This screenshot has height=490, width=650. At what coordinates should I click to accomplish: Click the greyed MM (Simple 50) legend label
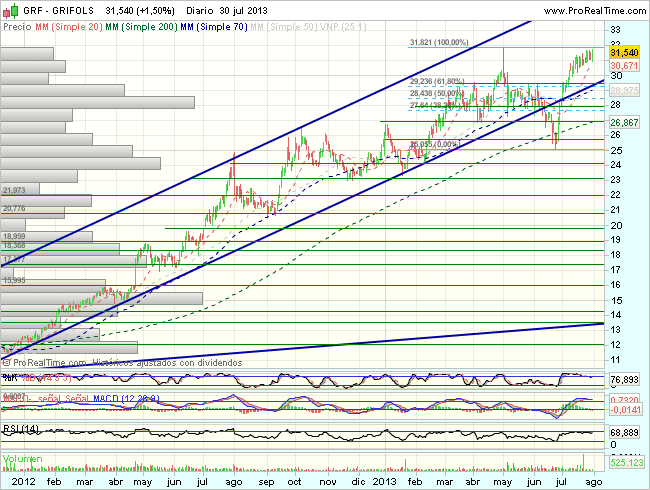click(x=288, y=28)
